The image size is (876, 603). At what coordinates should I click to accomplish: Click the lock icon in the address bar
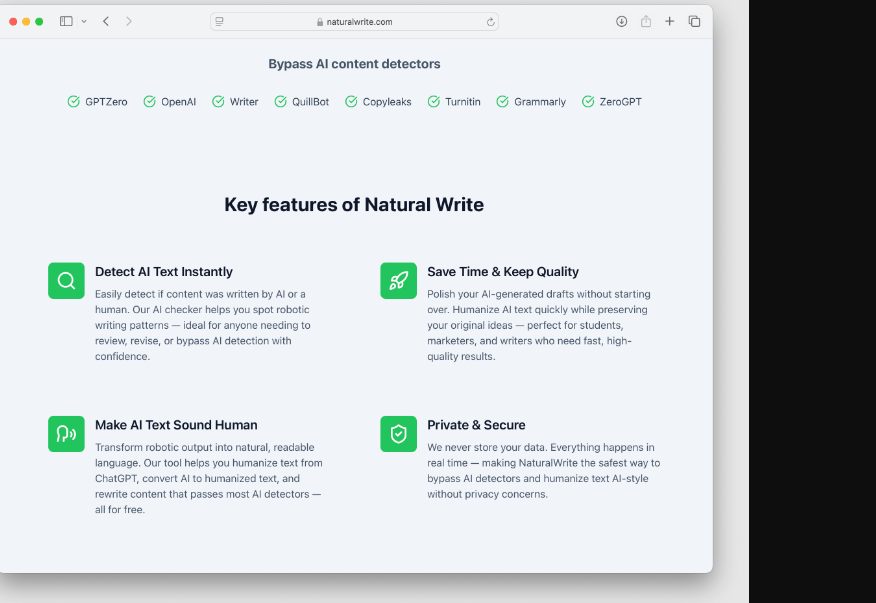coord(320,22)
